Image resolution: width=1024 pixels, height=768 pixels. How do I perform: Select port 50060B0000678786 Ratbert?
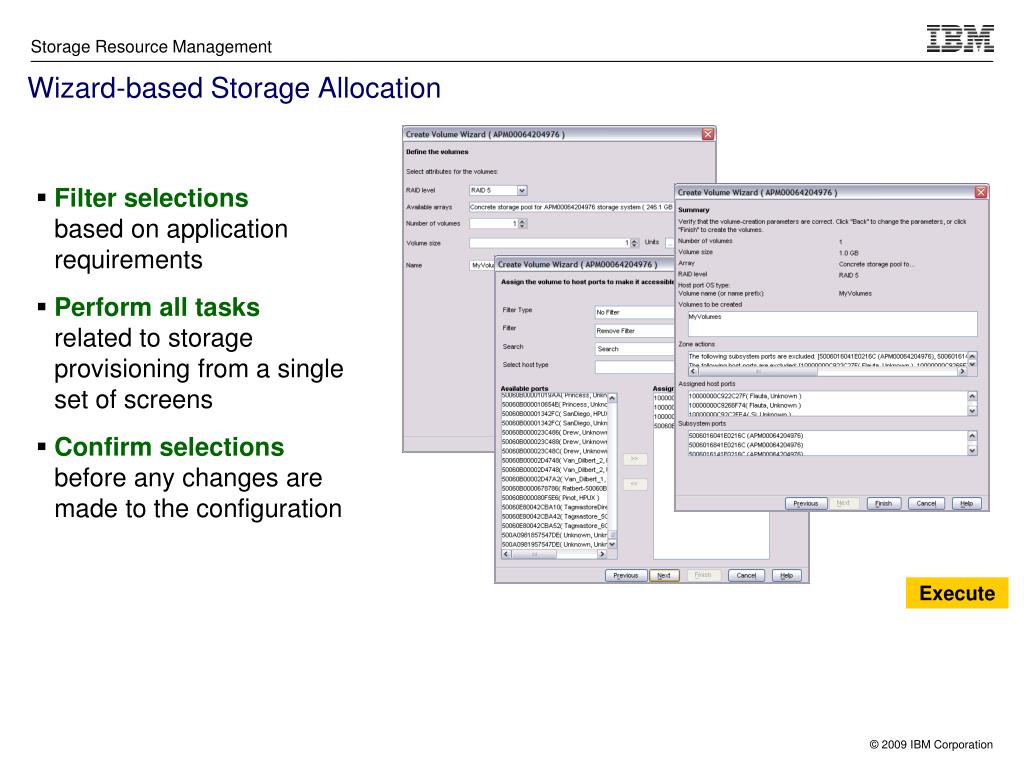pos(554,488)
